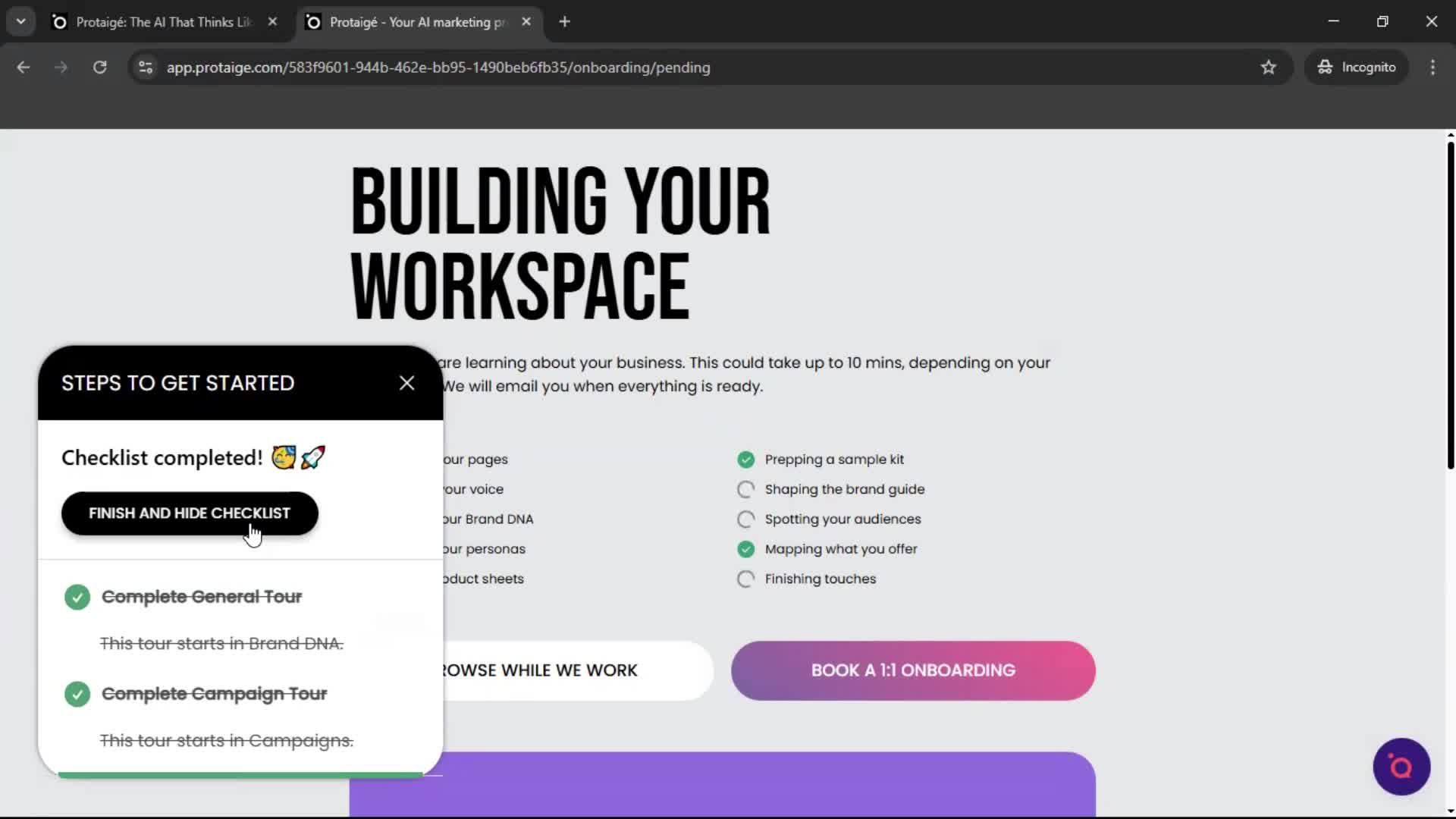Open the browser three-dot menu
Image resolution: width=1456 pixels, height=819 pixels.
1432,67
